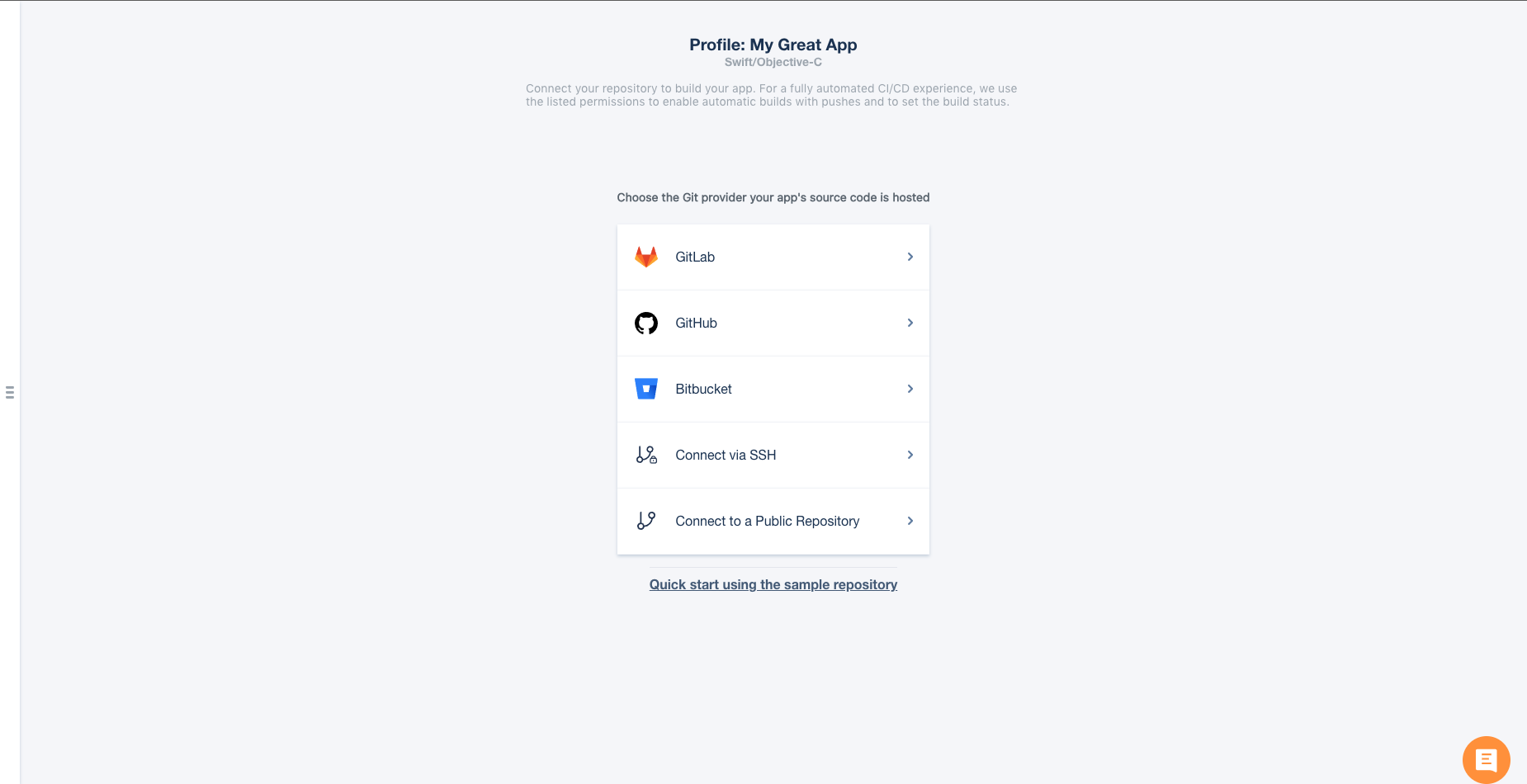This screenshot has width=1527, height=784.
Task: Expand the Bitbucket row chevron arrow
Action: (x=910, y=389)
